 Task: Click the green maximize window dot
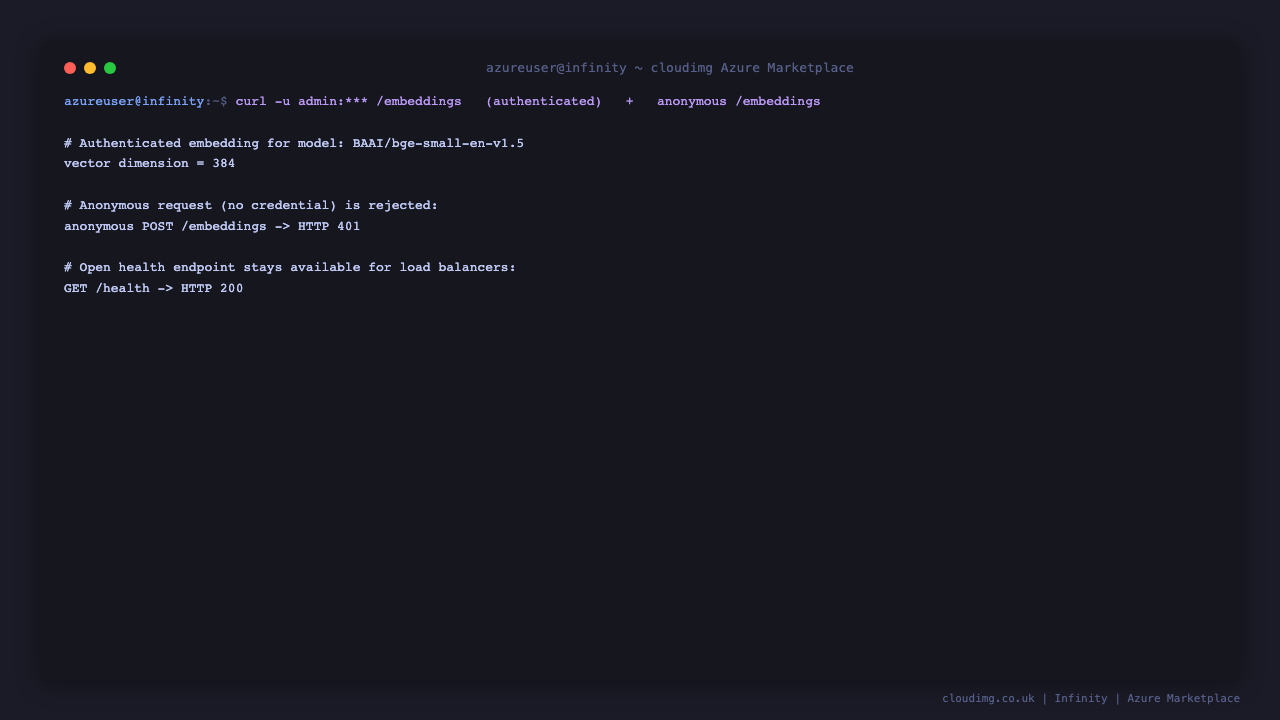[x=110, y=68]
